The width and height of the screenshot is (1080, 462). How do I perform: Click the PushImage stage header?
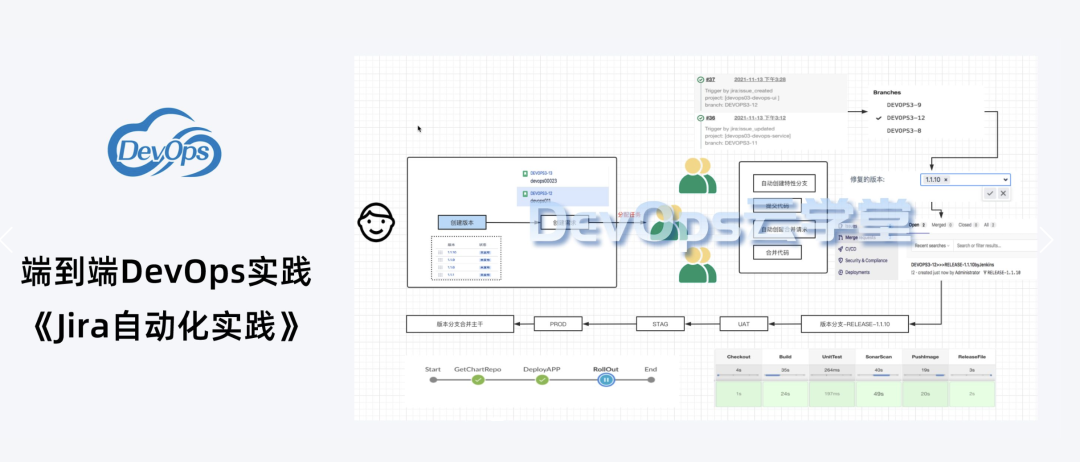pyautogui.click(x=924, y=357)
